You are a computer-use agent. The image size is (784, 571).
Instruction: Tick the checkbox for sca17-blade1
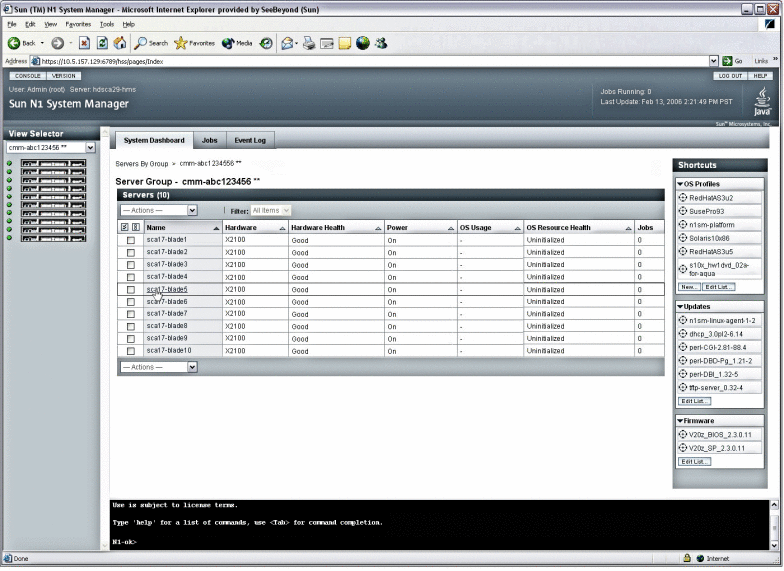[131, 240]
